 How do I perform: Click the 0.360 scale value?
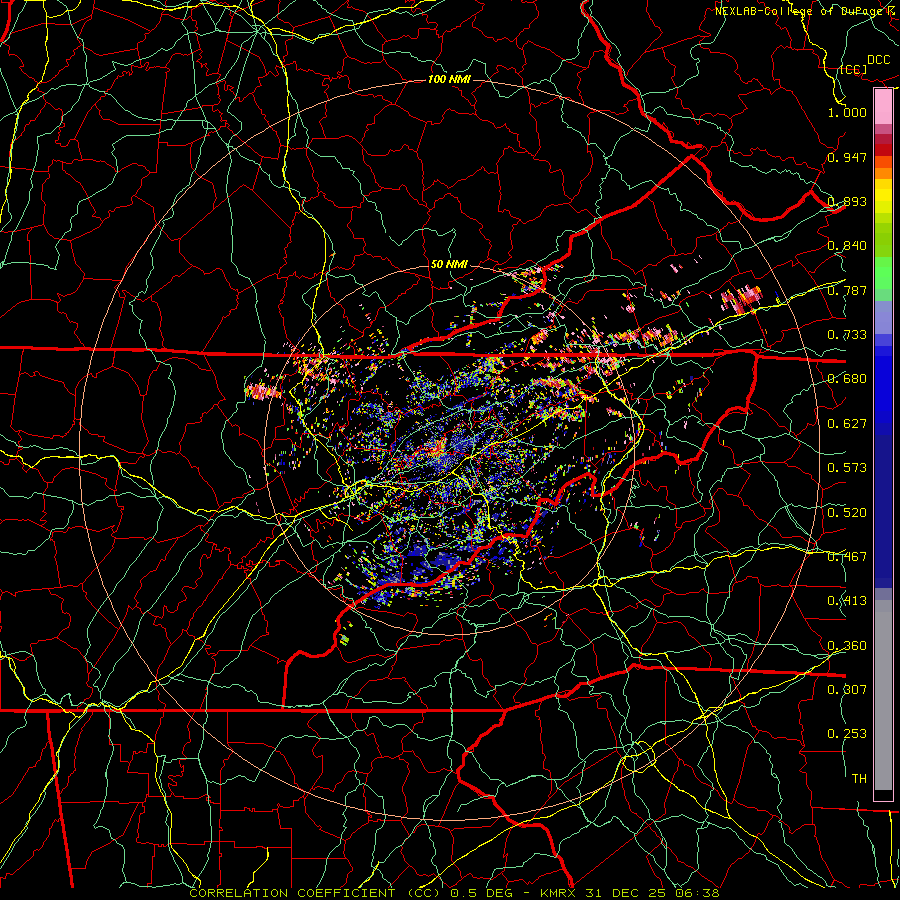coord(847,646)
